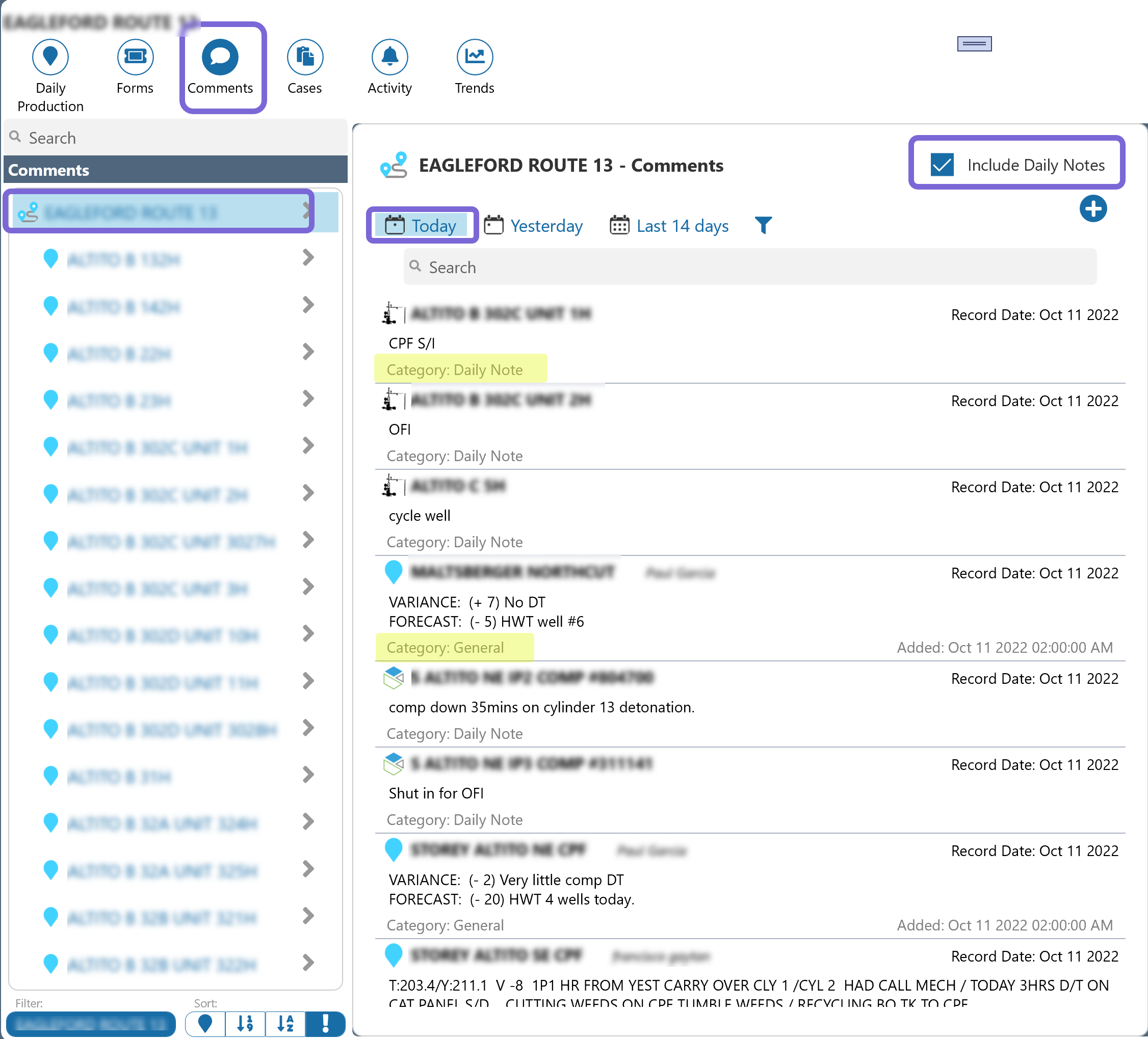Viewport: 1148px width, 1039px height.
Task: Switch to Last 14 days tab
Action: click(669, 226)
